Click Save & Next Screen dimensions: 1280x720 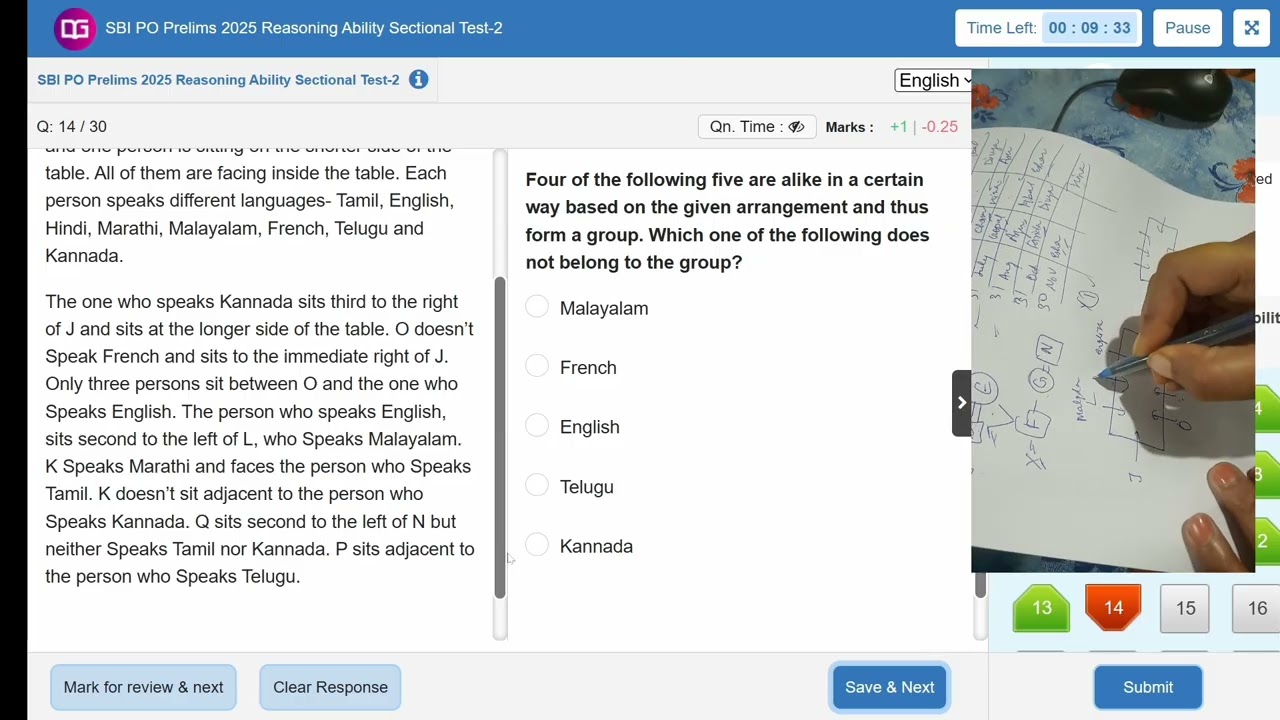click(889, 687)
